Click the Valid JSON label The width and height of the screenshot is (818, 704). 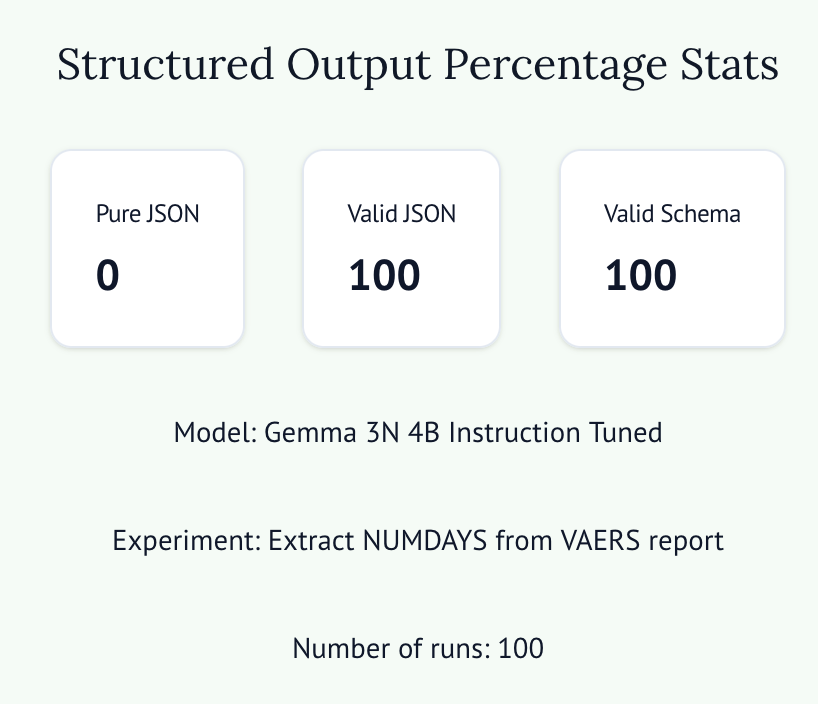[x=402, y=213]
